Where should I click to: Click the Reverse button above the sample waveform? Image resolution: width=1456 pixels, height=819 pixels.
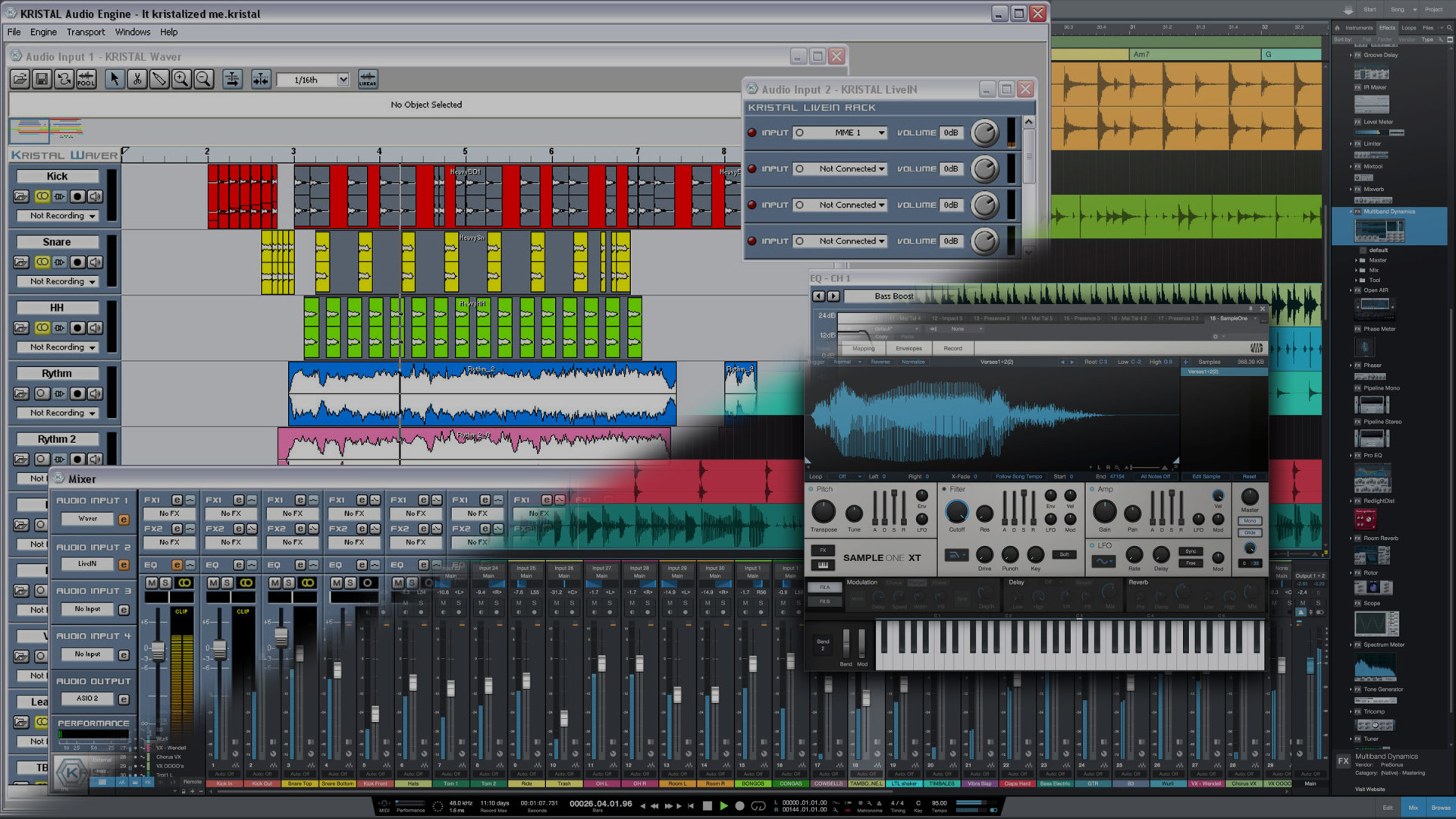pyautogui.click(x=880, y=362)
